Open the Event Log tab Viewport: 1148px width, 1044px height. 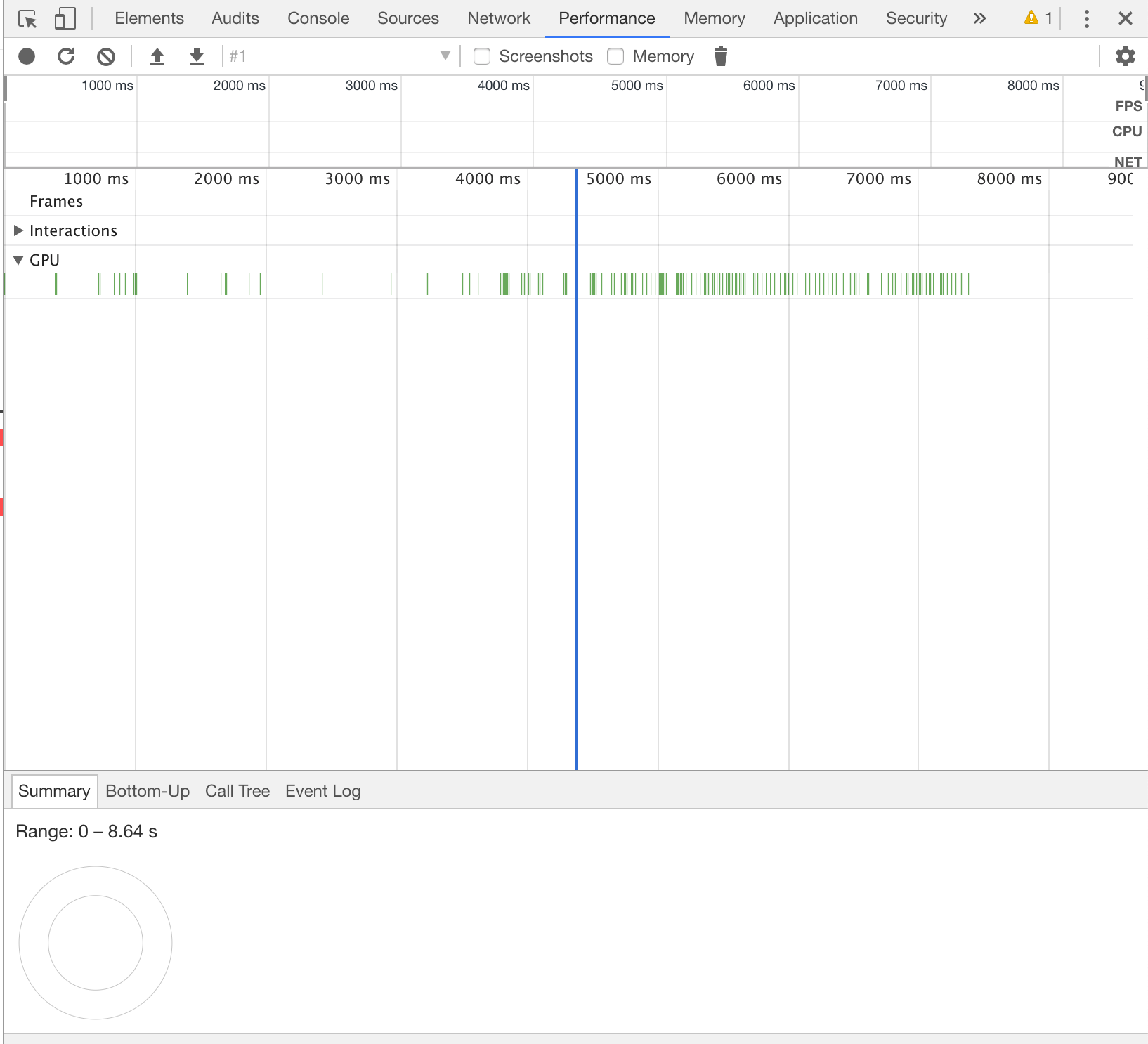[323, 791]
